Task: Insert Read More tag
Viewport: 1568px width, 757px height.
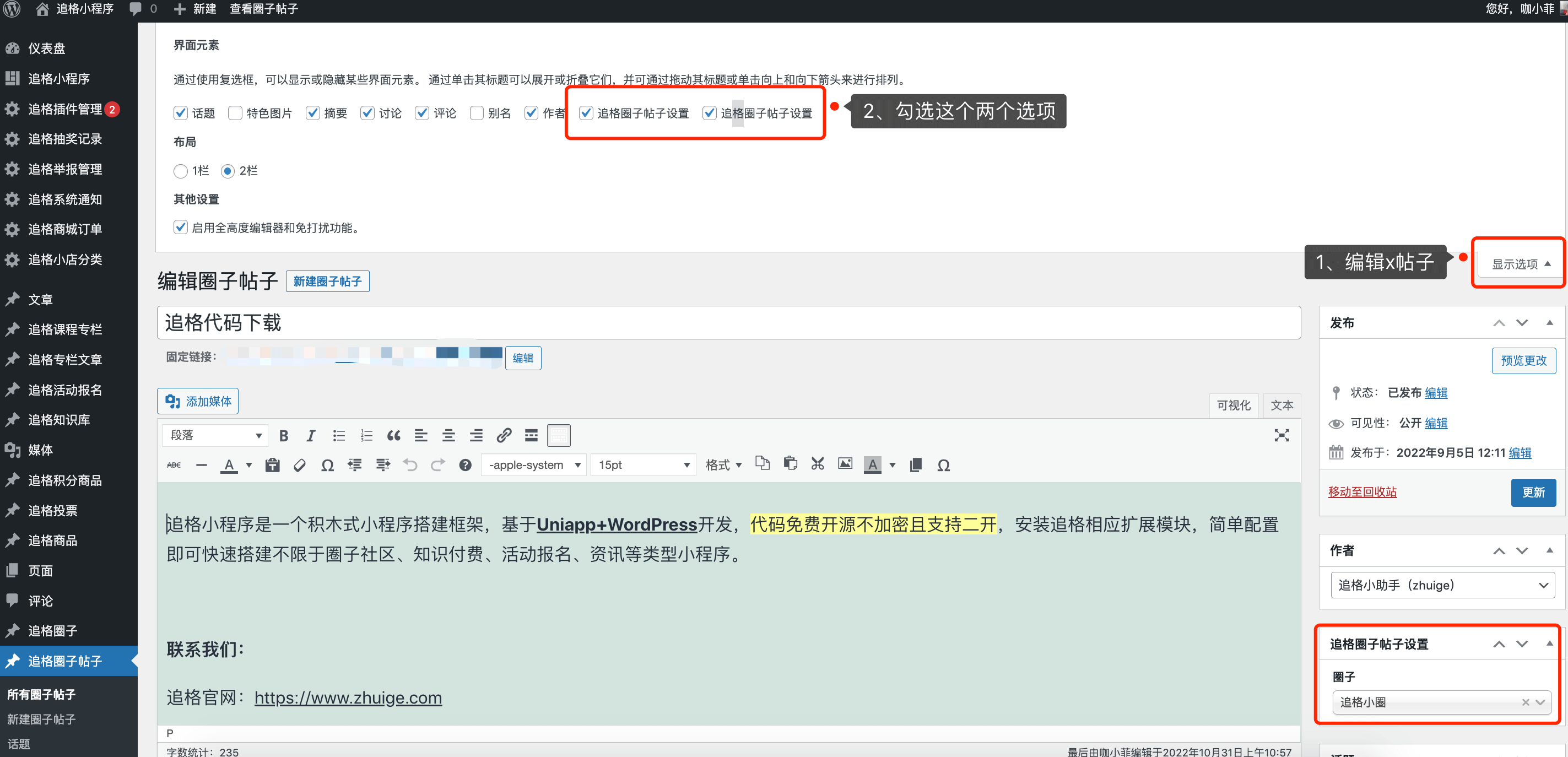Action: 532,436
